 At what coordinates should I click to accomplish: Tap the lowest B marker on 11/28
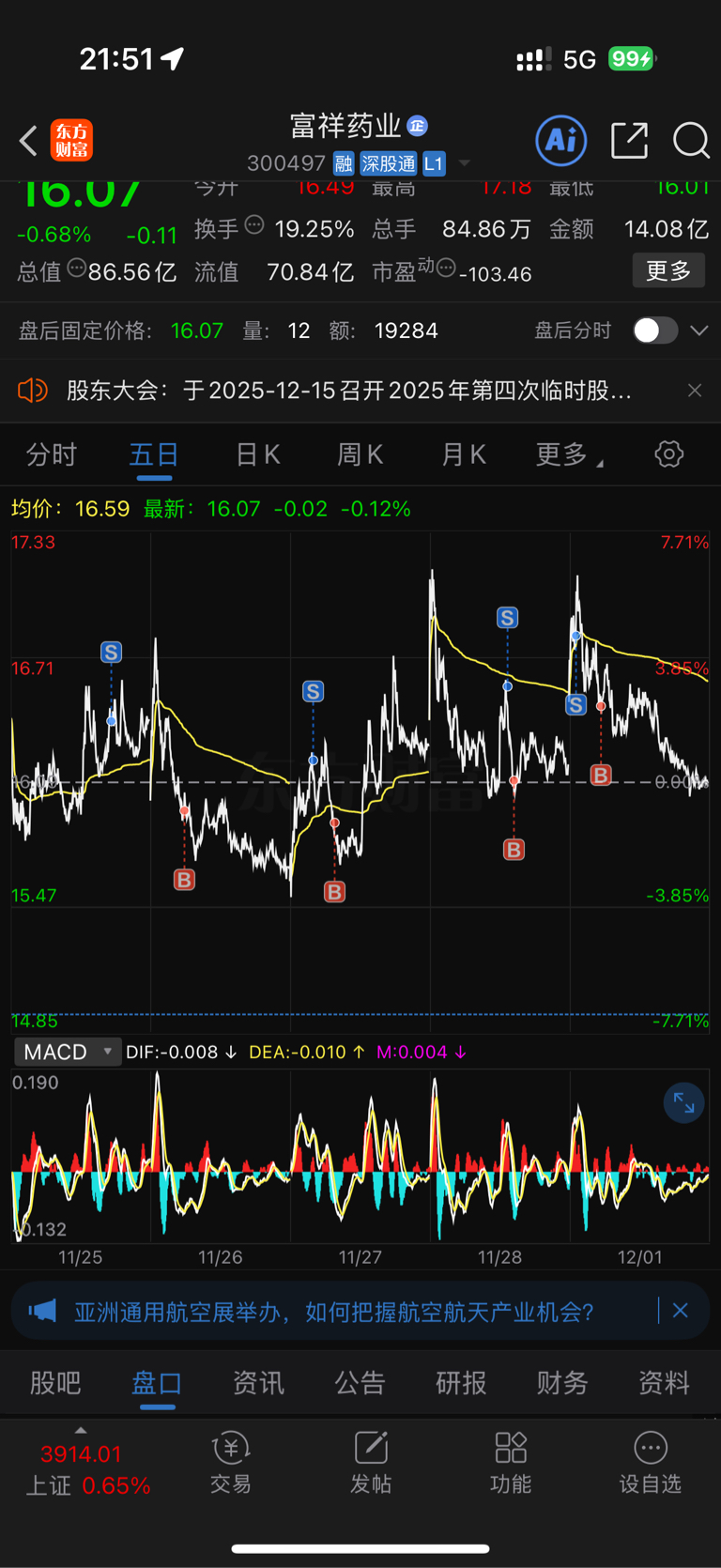514,850
